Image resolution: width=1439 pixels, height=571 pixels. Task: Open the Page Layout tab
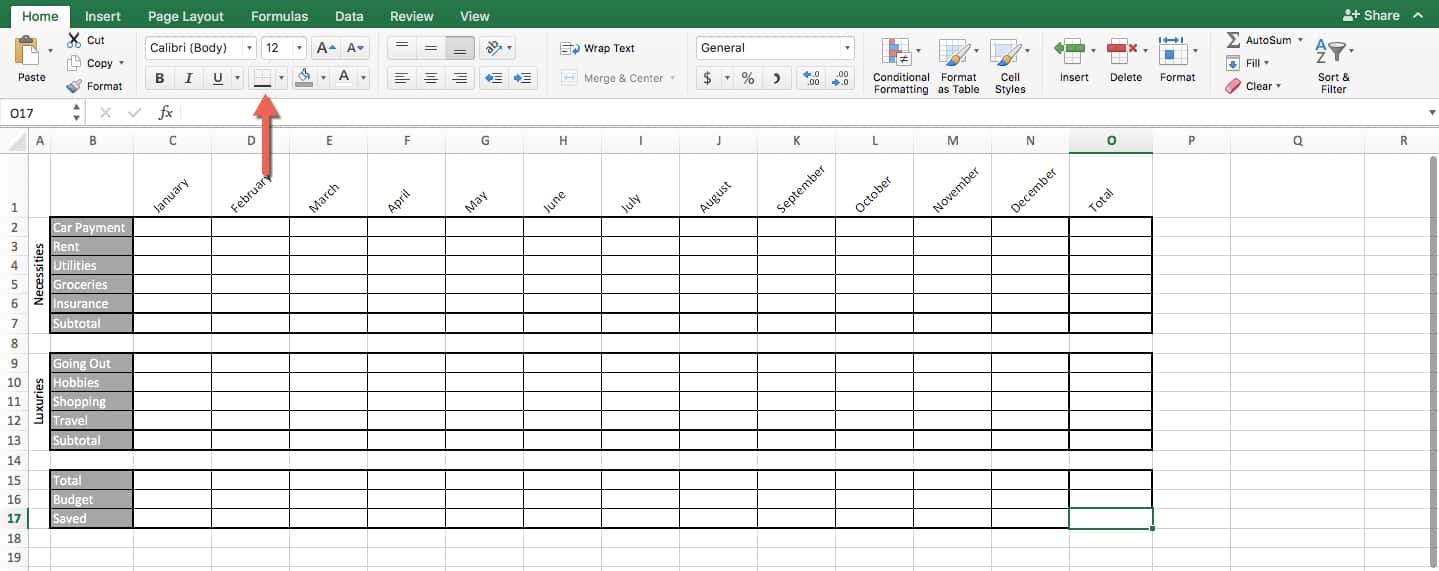coord(186,16)
